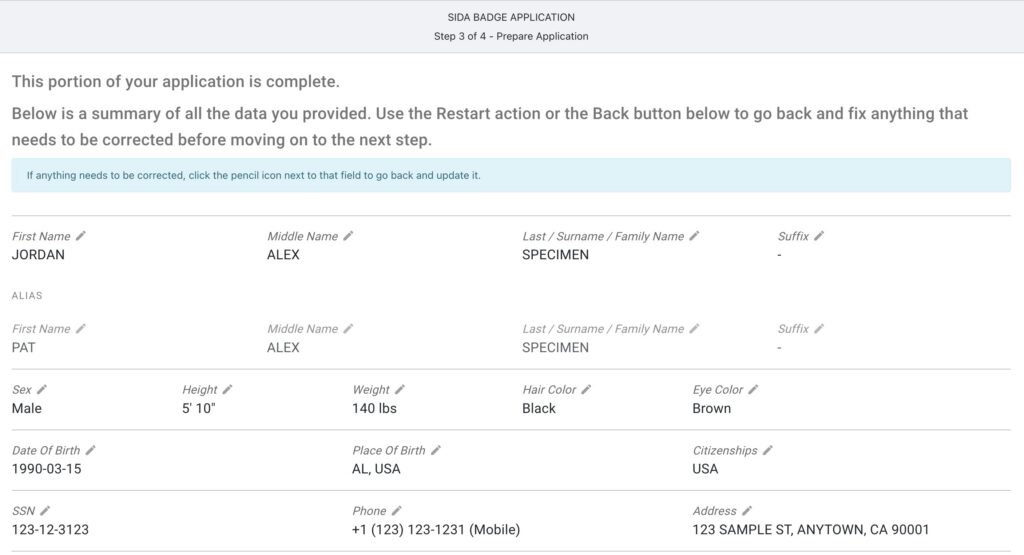Edit Phone using its pencil icon
Viewport: 1024px width, 555px height.
click(396, 511)
